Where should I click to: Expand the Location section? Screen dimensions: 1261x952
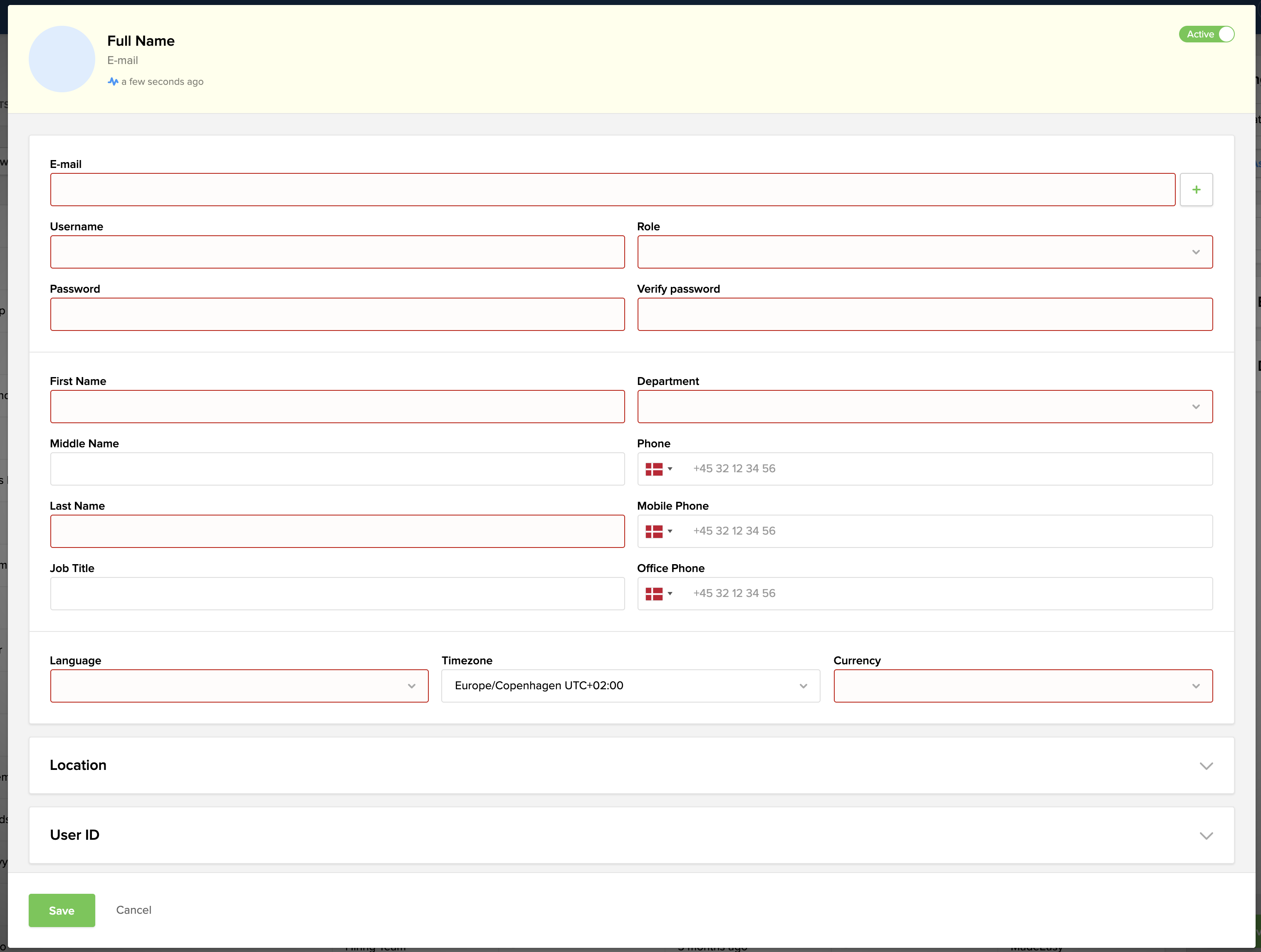(x=631, y=765)
